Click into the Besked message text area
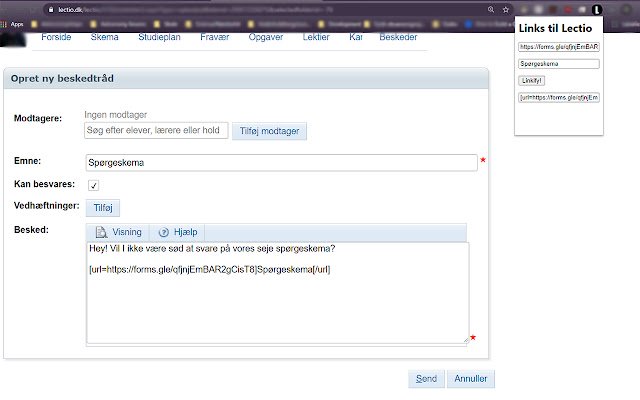This screenshot has width=640, height=400. point(278,293)
